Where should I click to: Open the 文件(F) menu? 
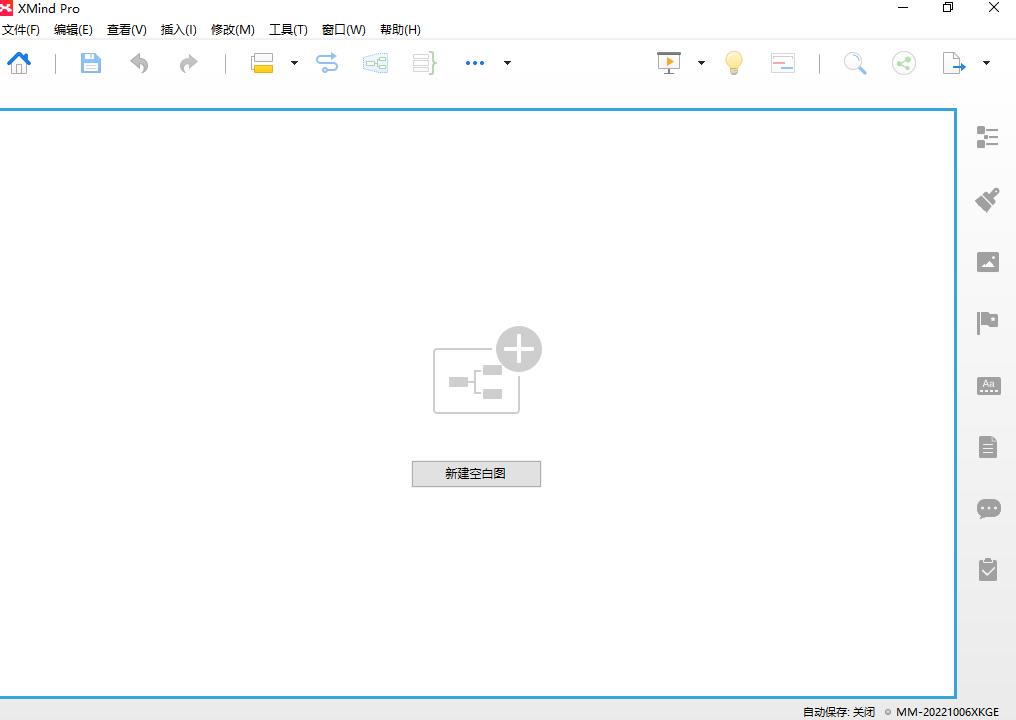(21, 30)
